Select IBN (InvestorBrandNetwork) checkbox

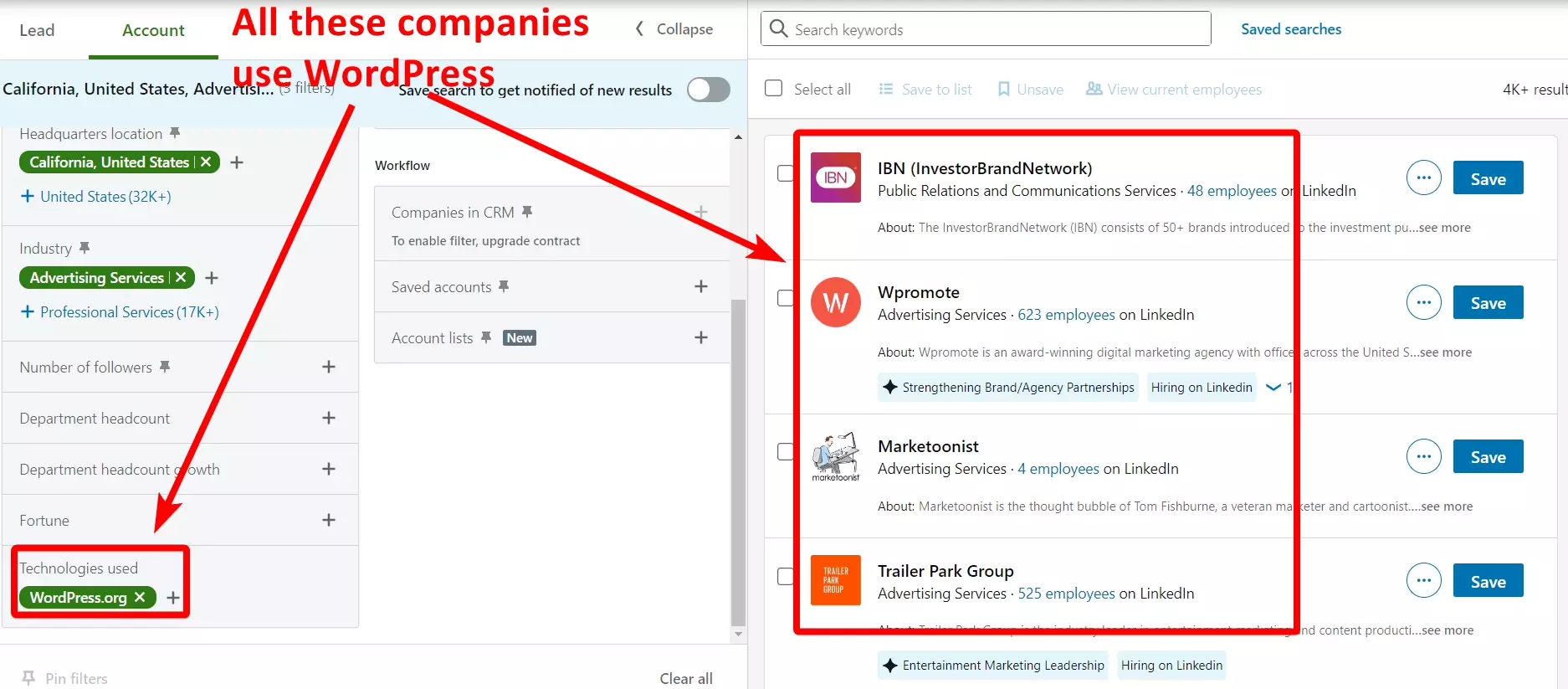[786, 173]
